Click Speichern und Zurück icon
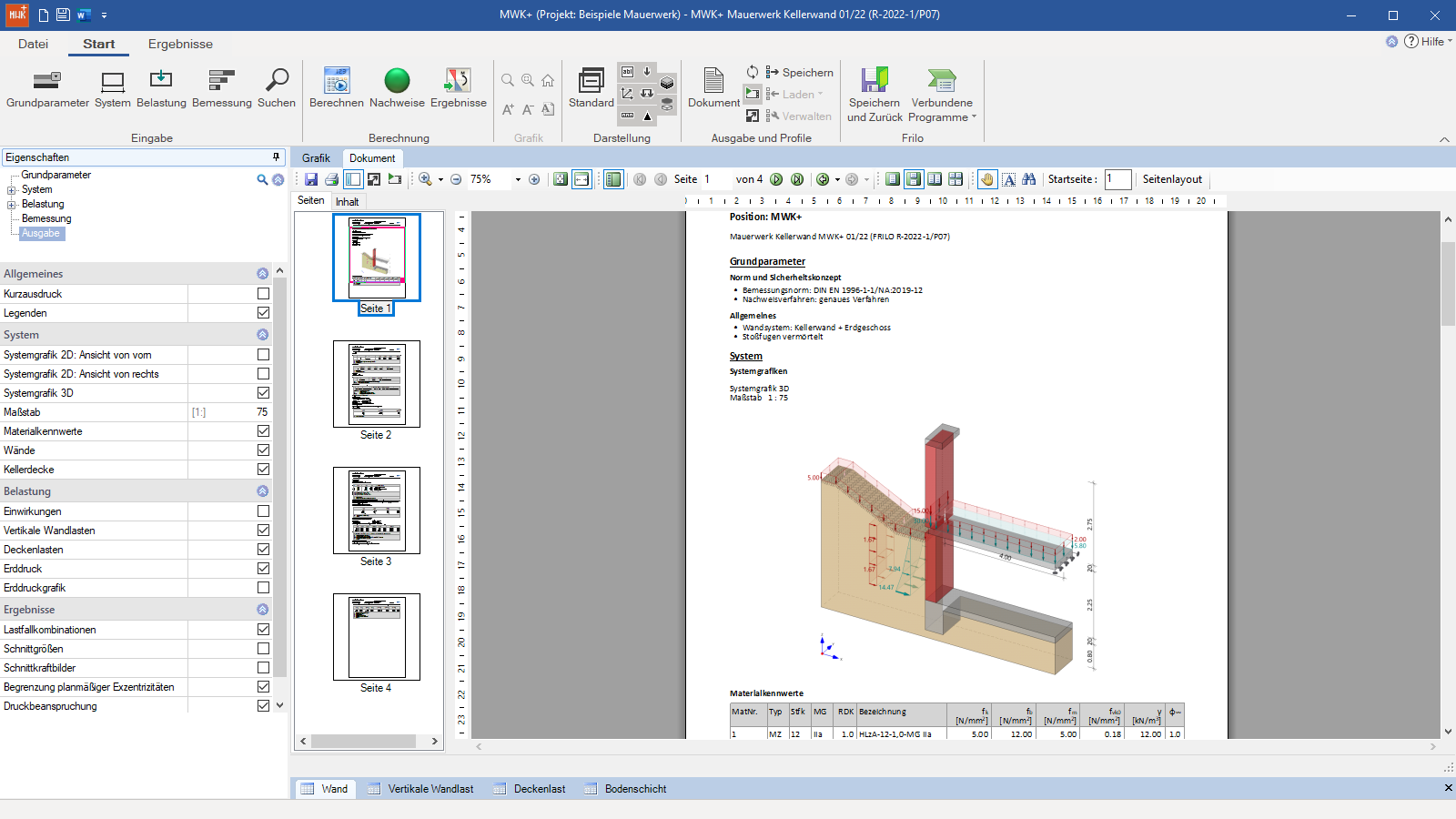 875,95
